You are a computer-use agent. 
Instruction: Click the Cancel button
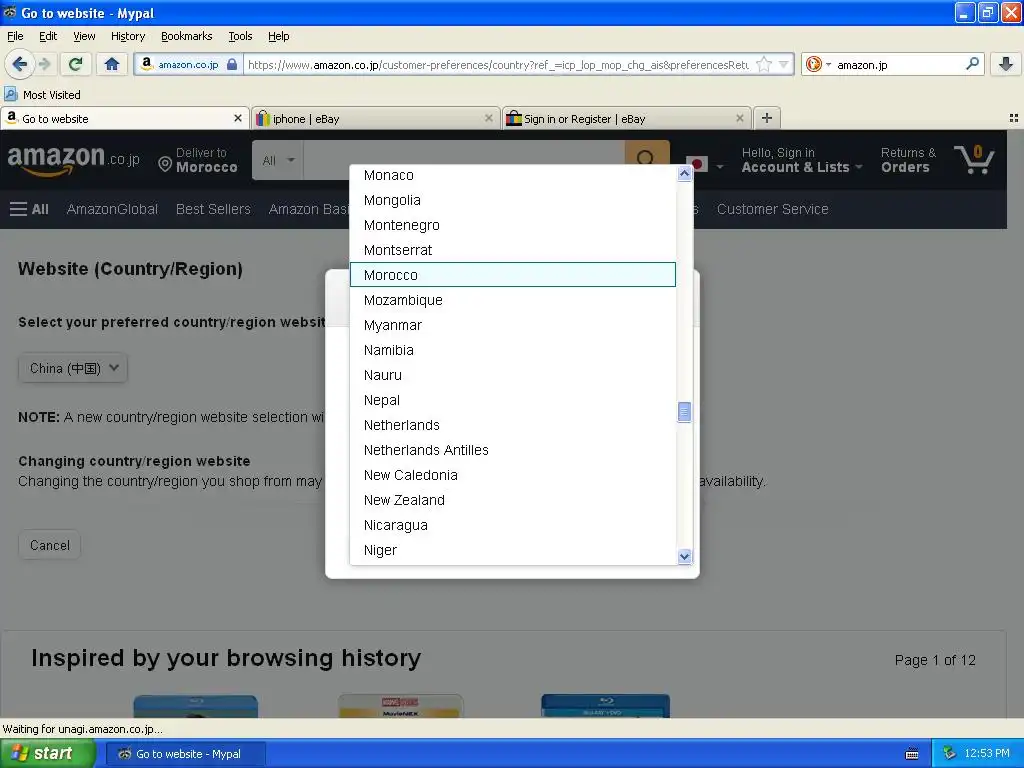click(50, 545)
